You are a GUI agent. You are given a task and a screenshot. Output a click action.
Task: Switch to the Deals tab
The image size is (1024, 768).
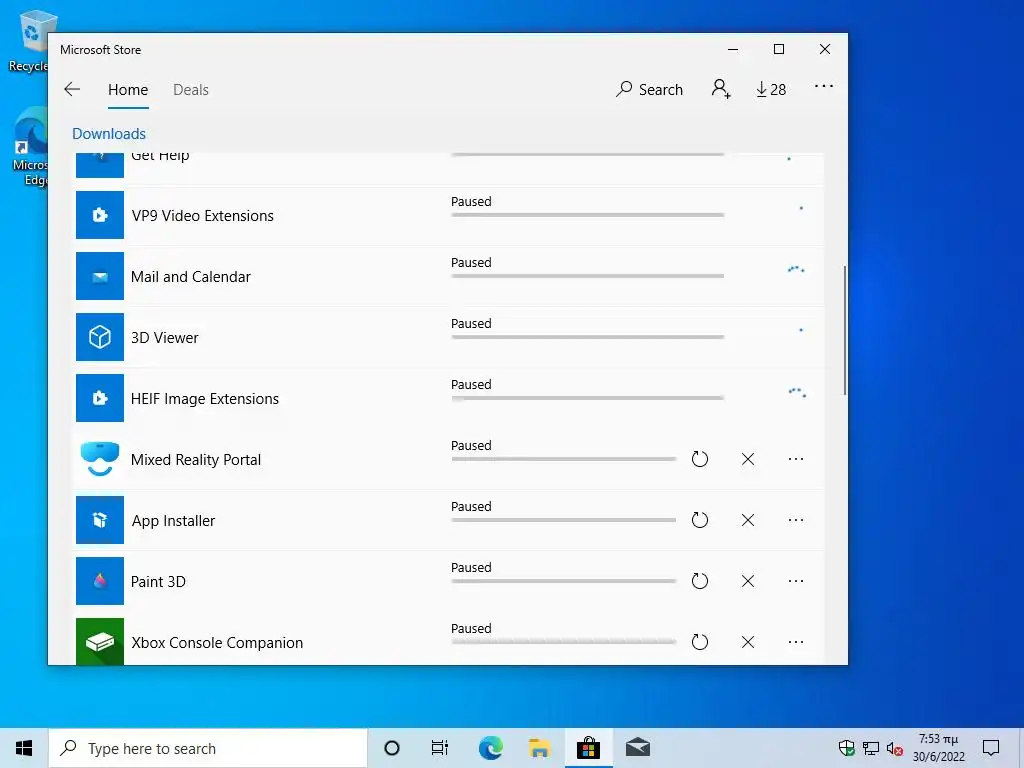click(x=191, y=89)
